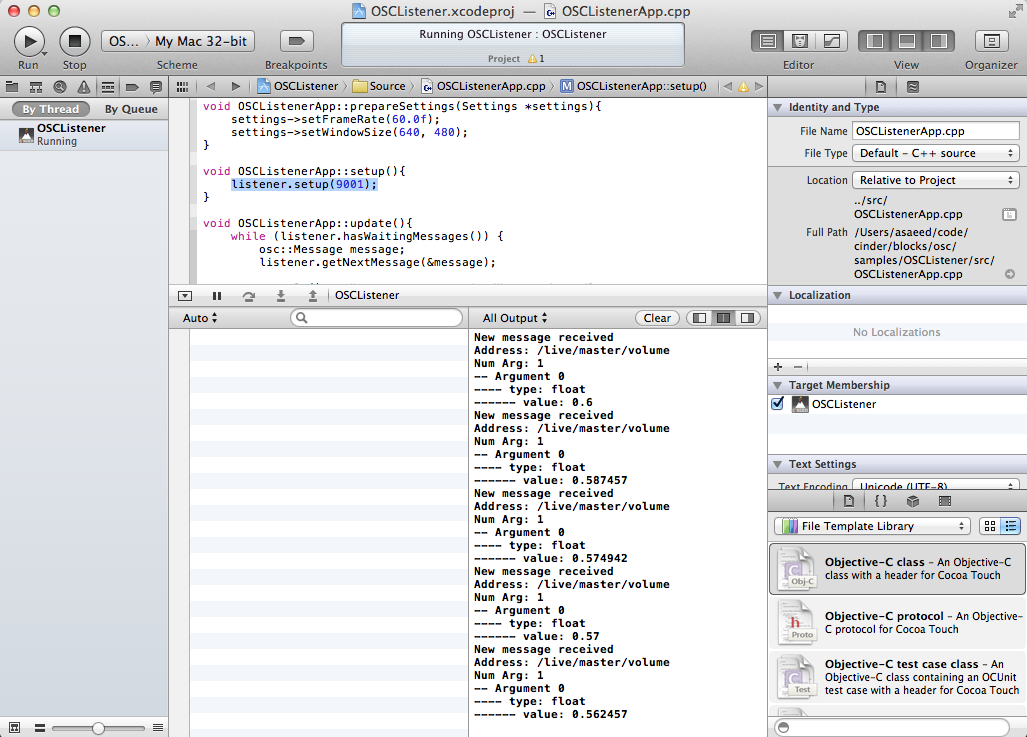Click the Step Over button
This screenshot has width=1027, height=737.
click(x=249, y=296)
